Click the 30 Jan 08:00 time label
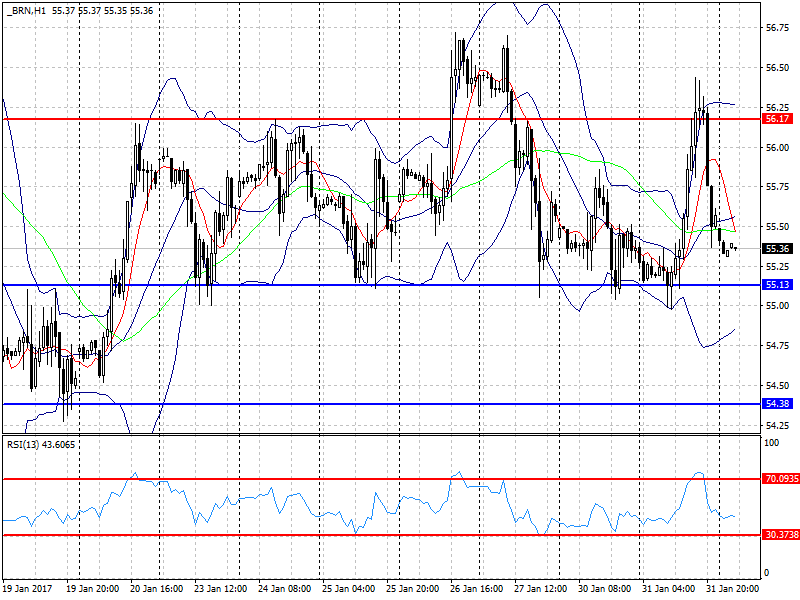Image resolution: width=800 pixels, height=600 pixels. 605,588
